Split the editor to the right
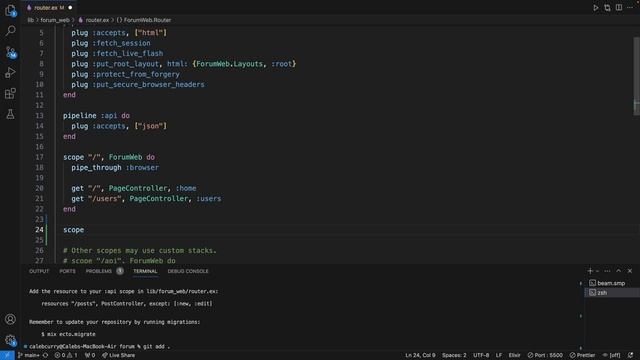Image resolution: width=640 pixels, height=360 pixels. 619,8
